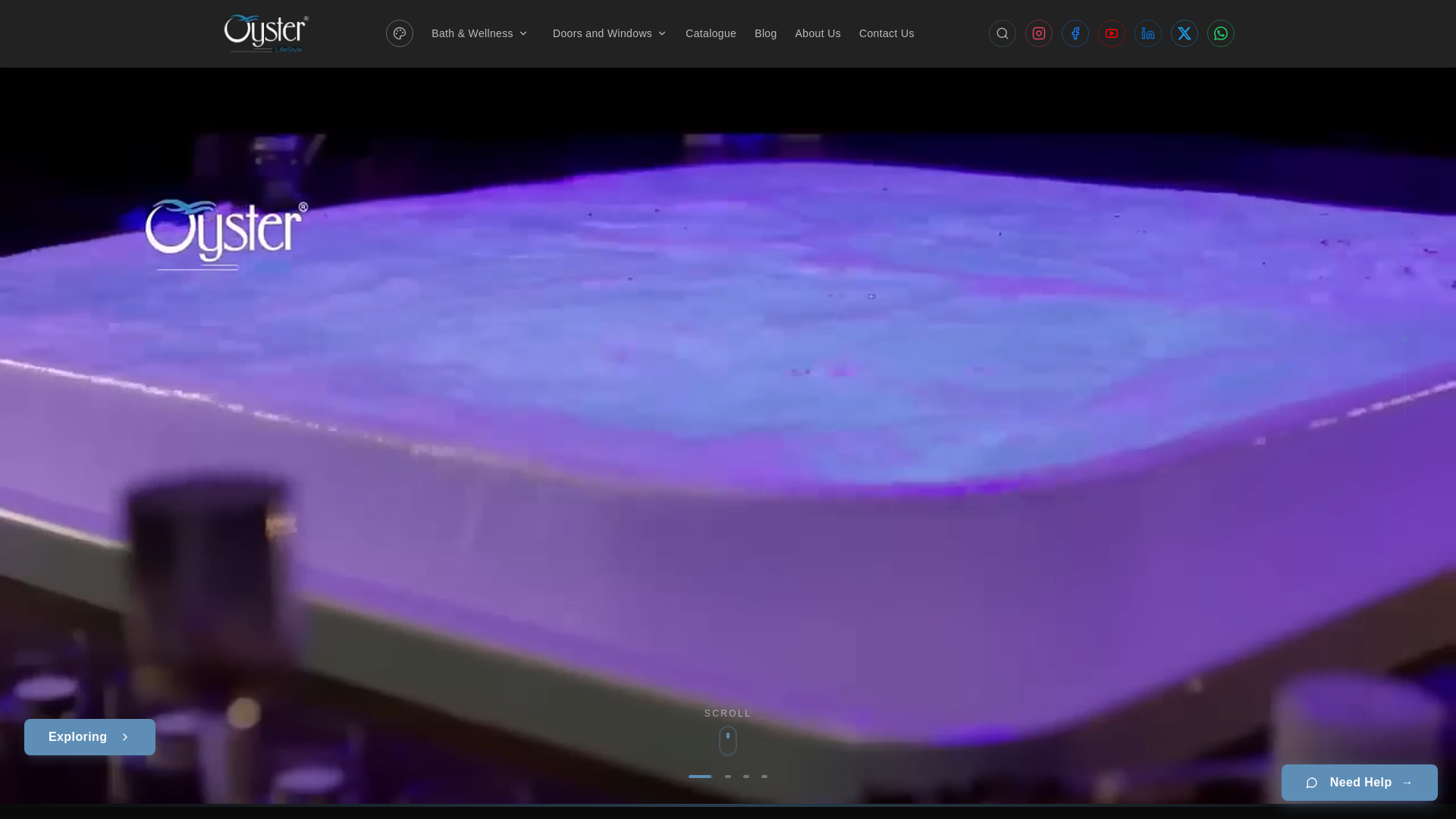Open the Need Help chat button

1360,783
